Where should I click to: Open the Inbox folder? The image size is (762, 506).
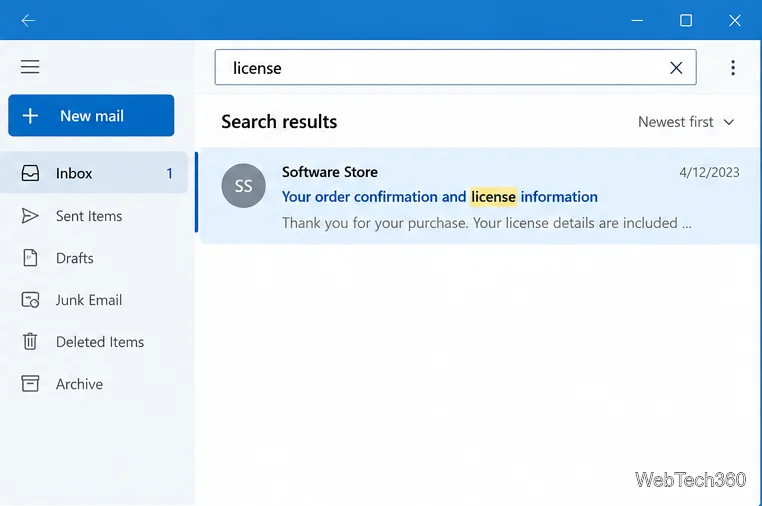point(94,173)
